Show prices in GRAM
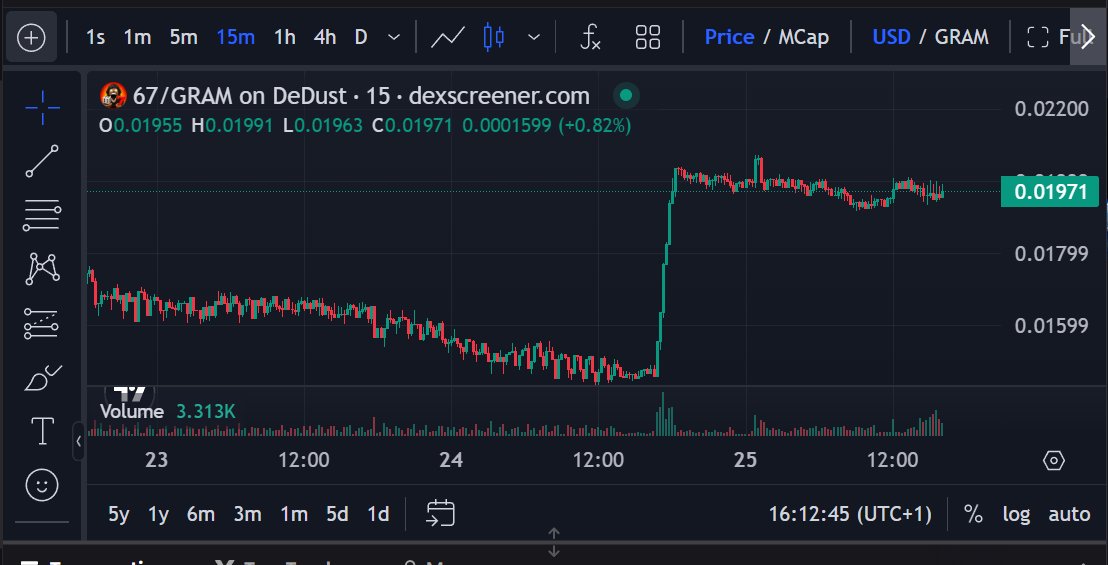1108x565 pixels. pos(962,37)
